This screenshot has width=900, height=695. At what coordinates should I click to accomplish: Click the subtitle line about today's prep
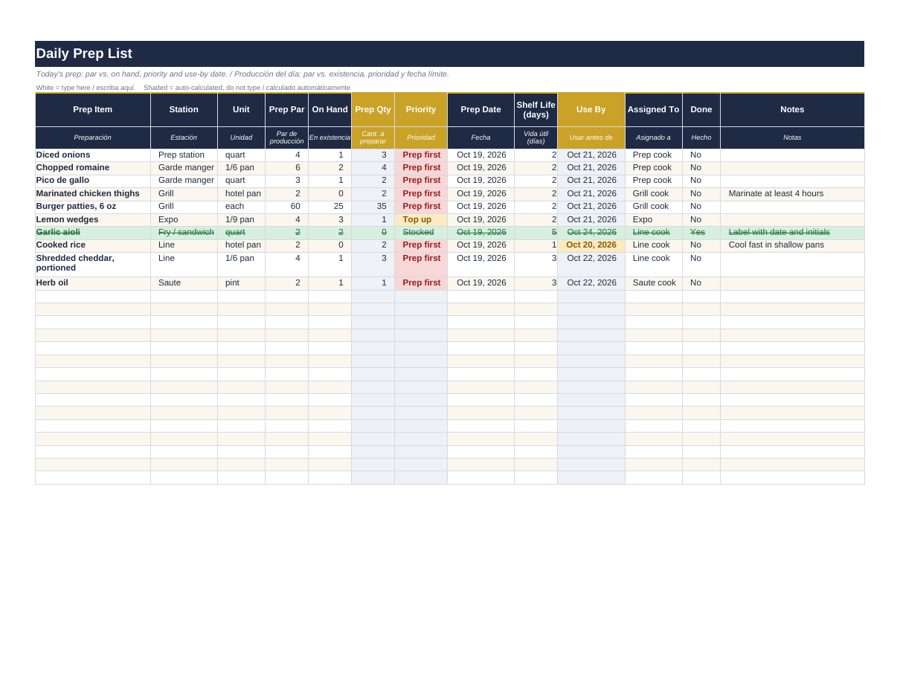point(242,74)
